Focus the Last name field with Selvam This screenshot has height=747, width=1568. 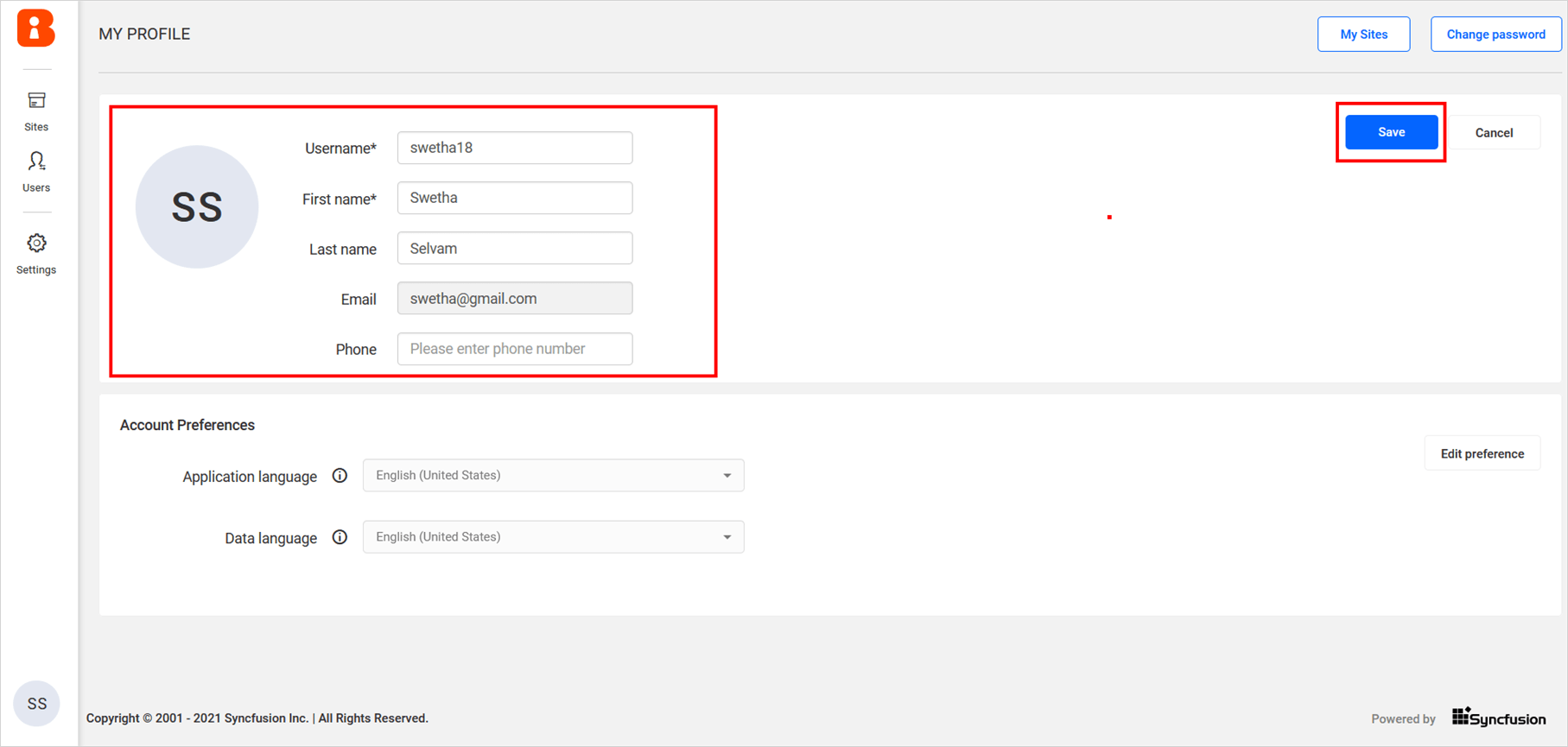tap(515, 248)
